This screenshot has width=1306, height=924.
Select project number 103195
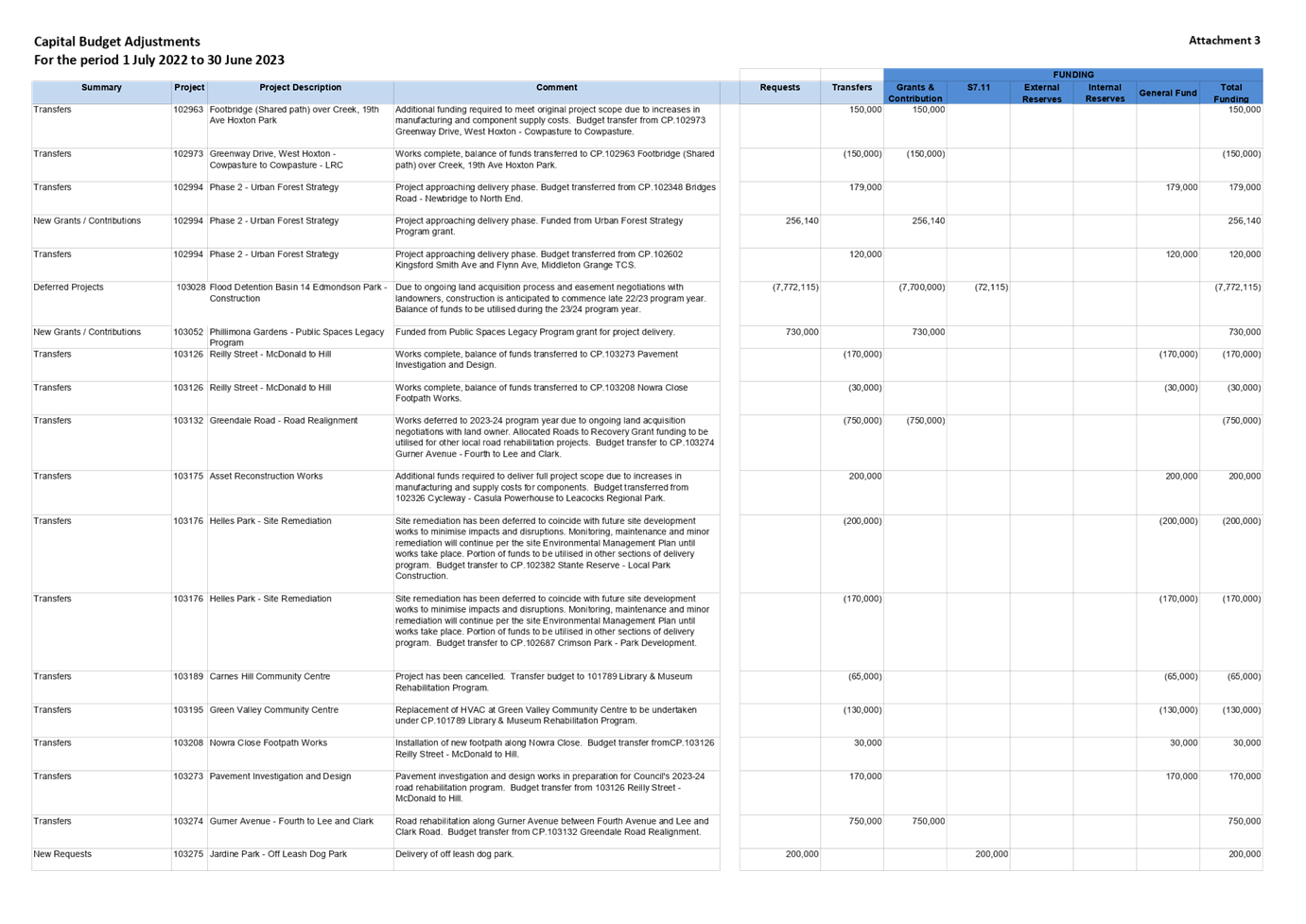pyautogui.click(x=188, y=710)
